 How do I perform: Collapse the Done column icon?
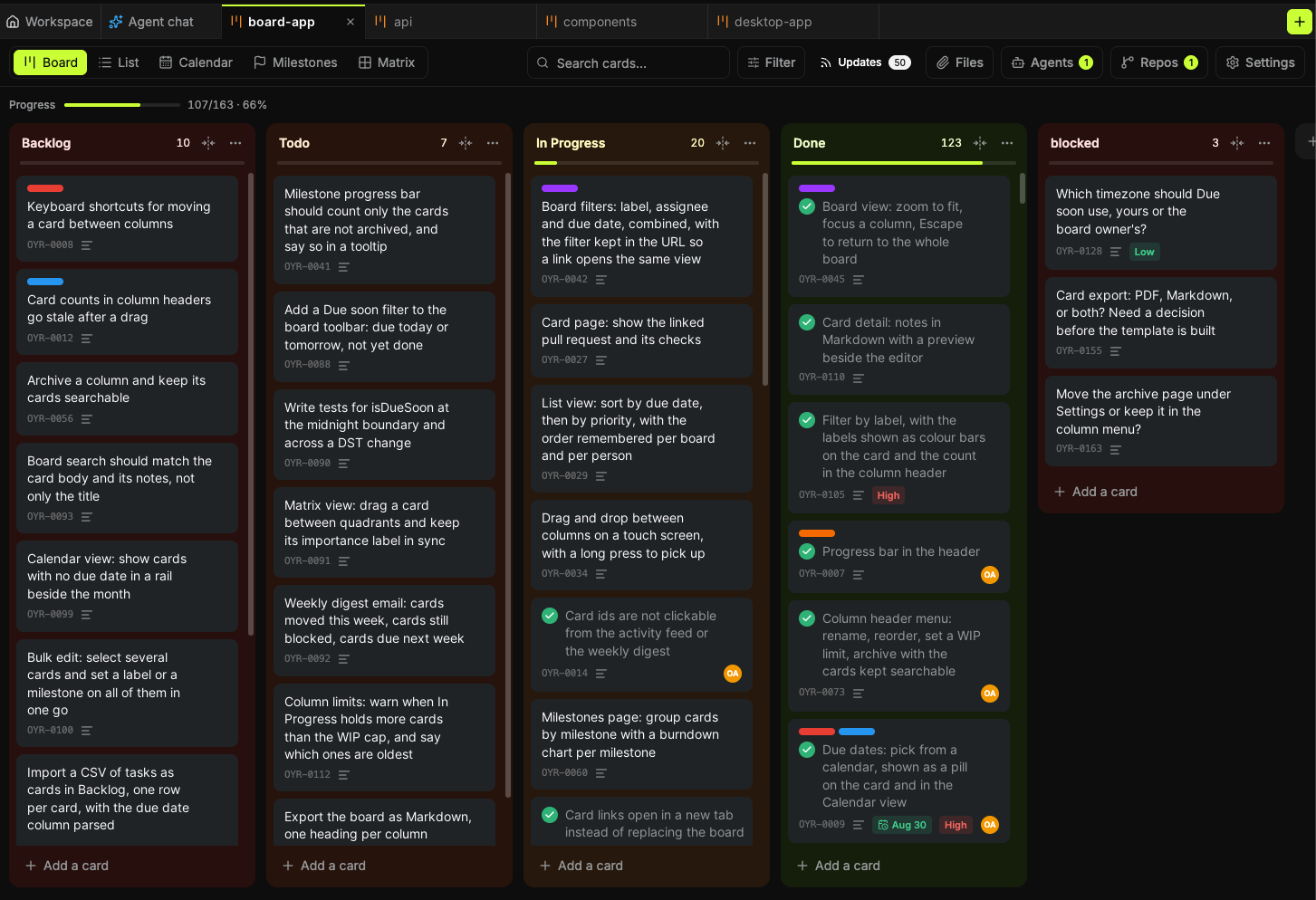pyautogui.click(x=980, y=143)
